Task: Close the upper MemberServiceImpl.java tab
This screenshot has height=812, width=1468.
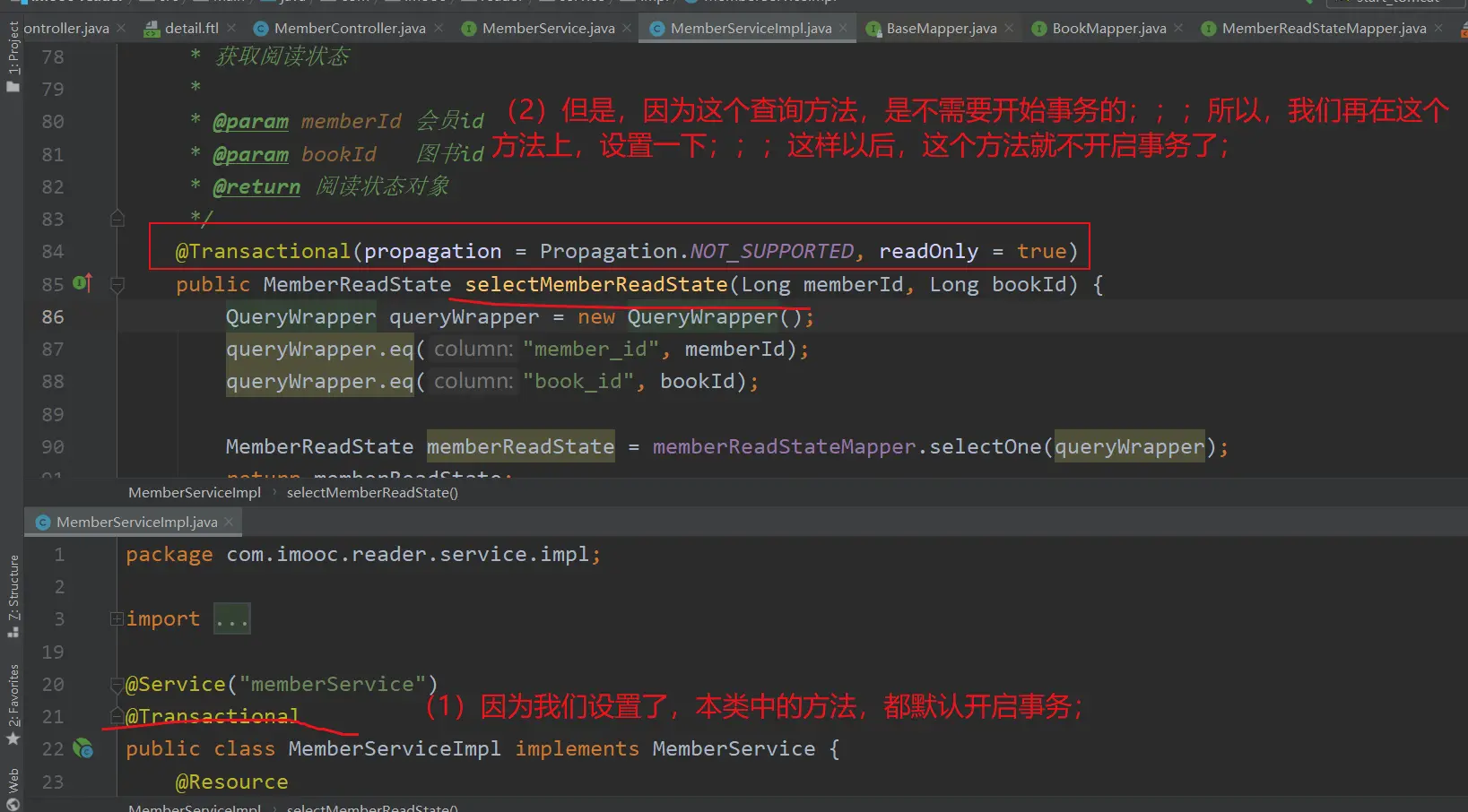Action: click(x=843, y=28)
